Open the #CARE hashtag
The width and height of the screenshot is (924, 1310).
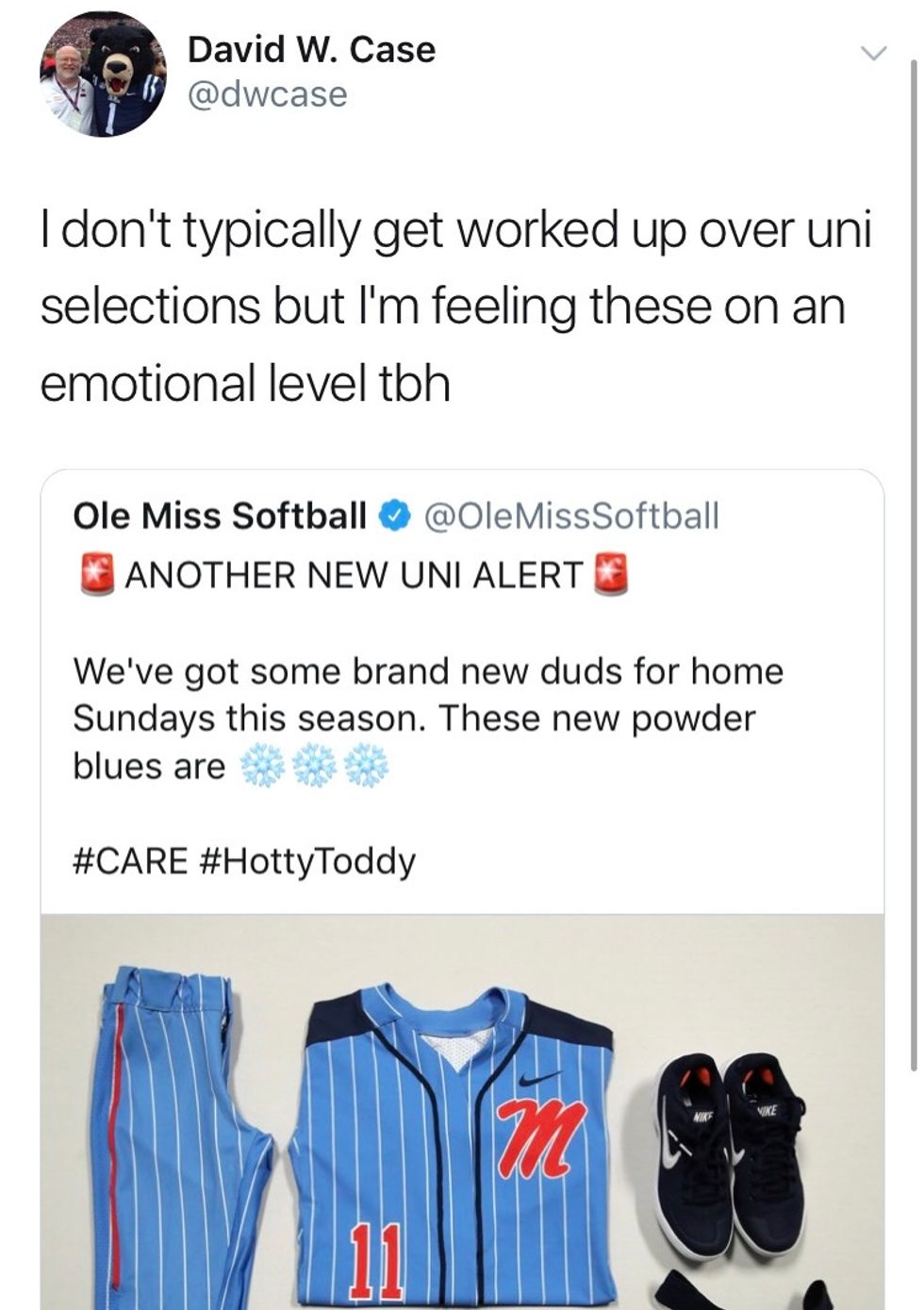(x=130, y=861)
